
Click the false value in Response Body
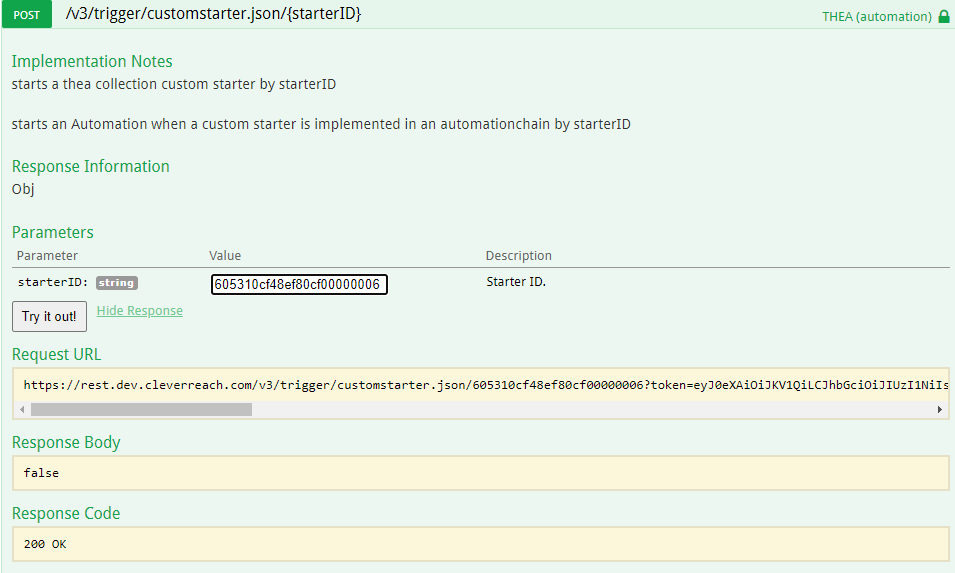41,473
